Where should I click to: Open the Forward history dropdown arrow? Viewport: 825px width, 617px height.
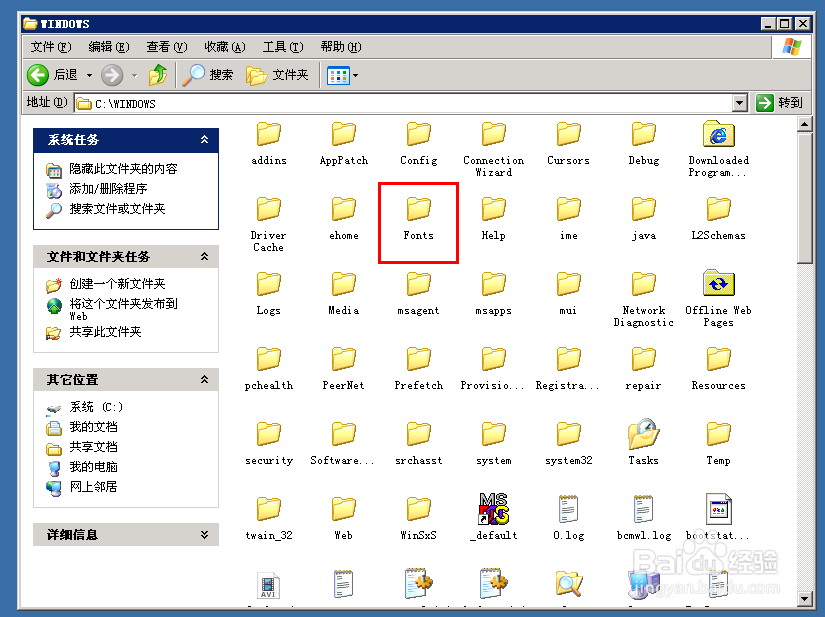135,75
